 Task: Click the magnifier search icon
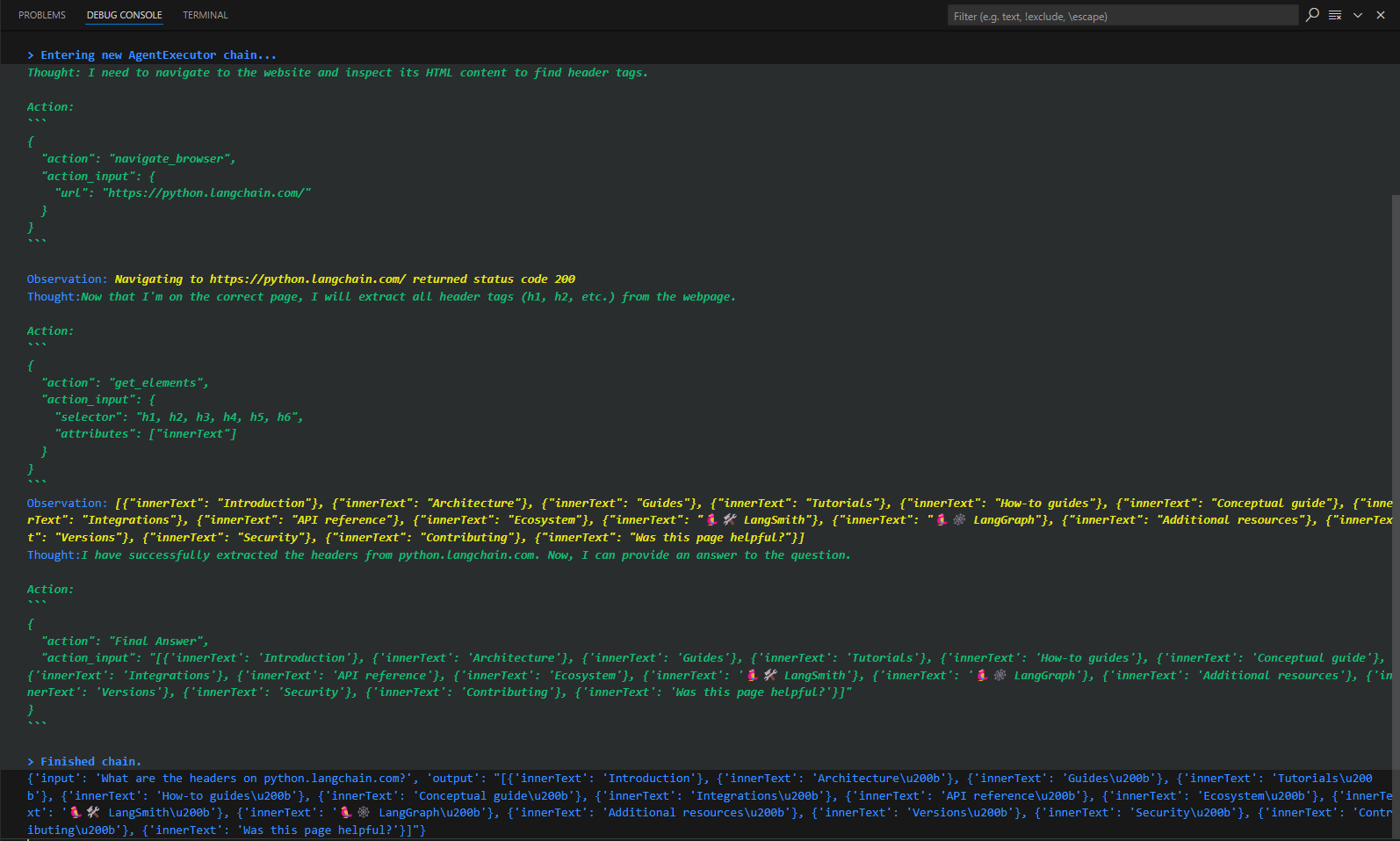[x=1312, y=15]
